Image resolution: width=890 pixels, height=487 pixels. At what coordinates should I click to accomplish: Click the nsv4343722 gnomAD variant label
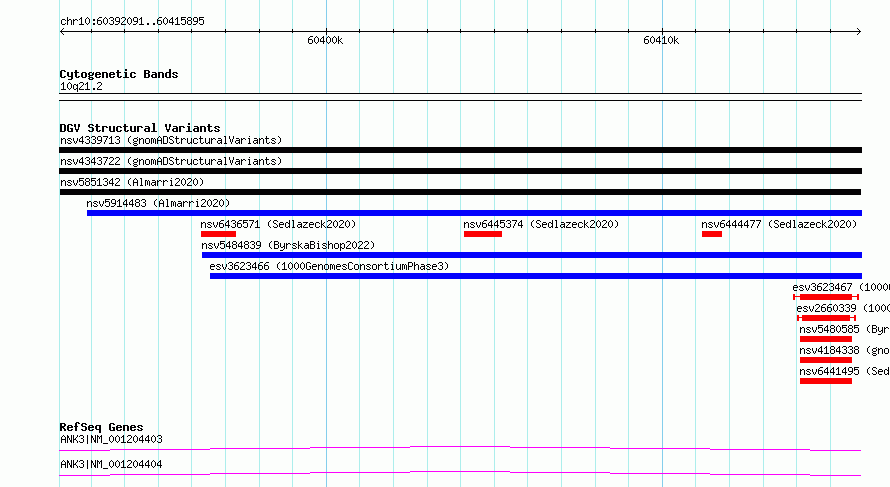(171, 161)
